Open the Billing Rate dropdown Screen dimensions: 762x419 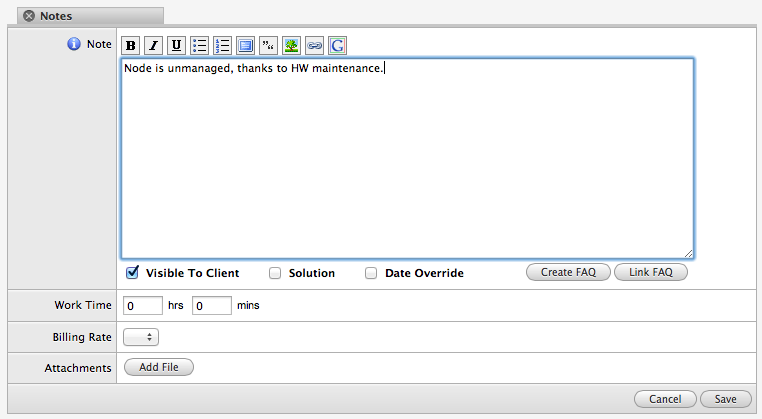141,337
